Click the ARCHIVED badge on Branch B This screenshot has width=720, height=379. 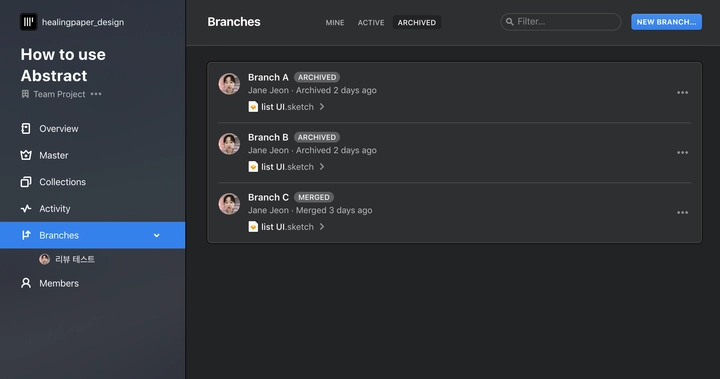click(317, 137)
